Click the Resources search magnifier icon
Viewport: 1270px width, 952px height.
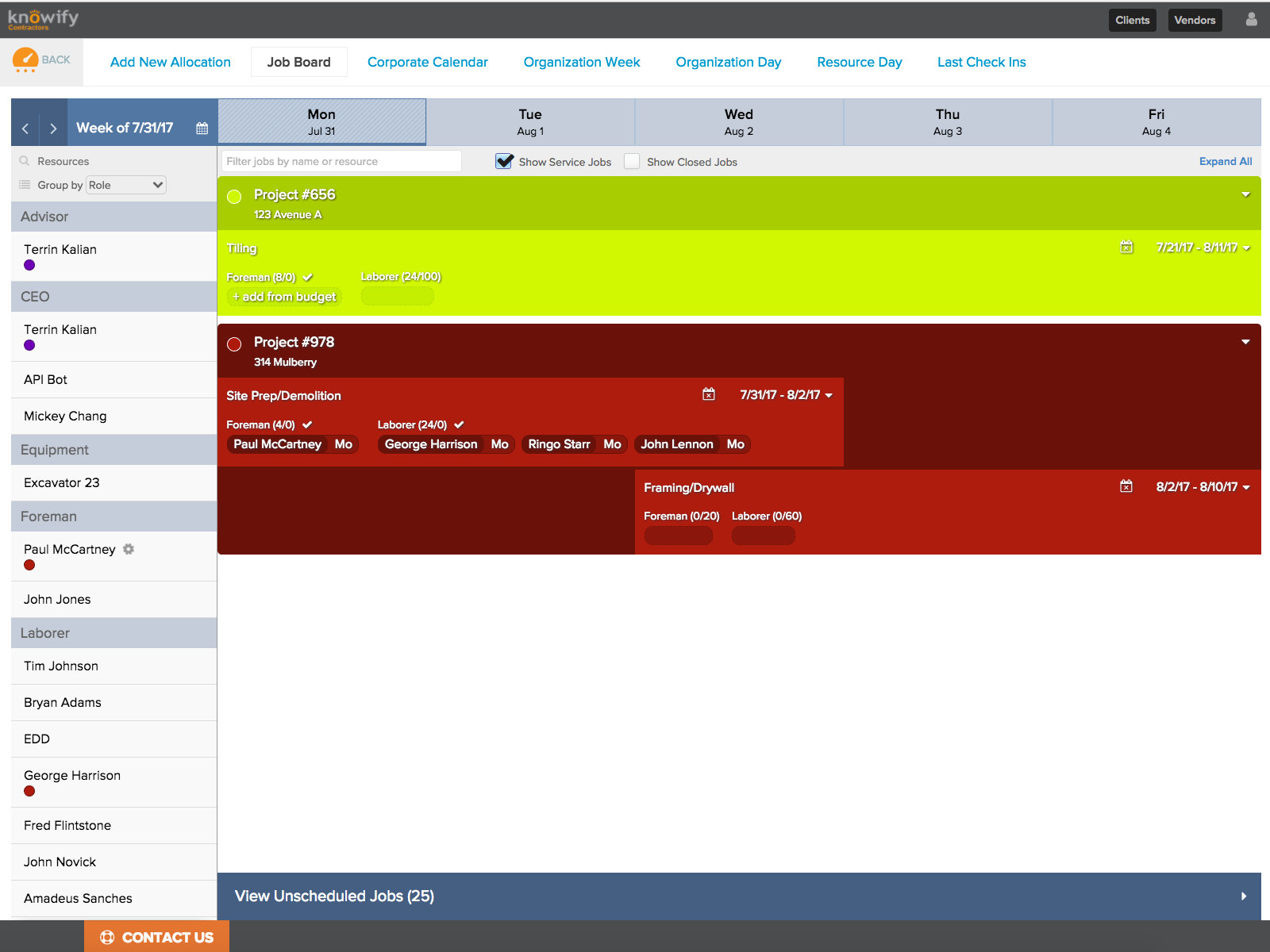tap(25, 161)
